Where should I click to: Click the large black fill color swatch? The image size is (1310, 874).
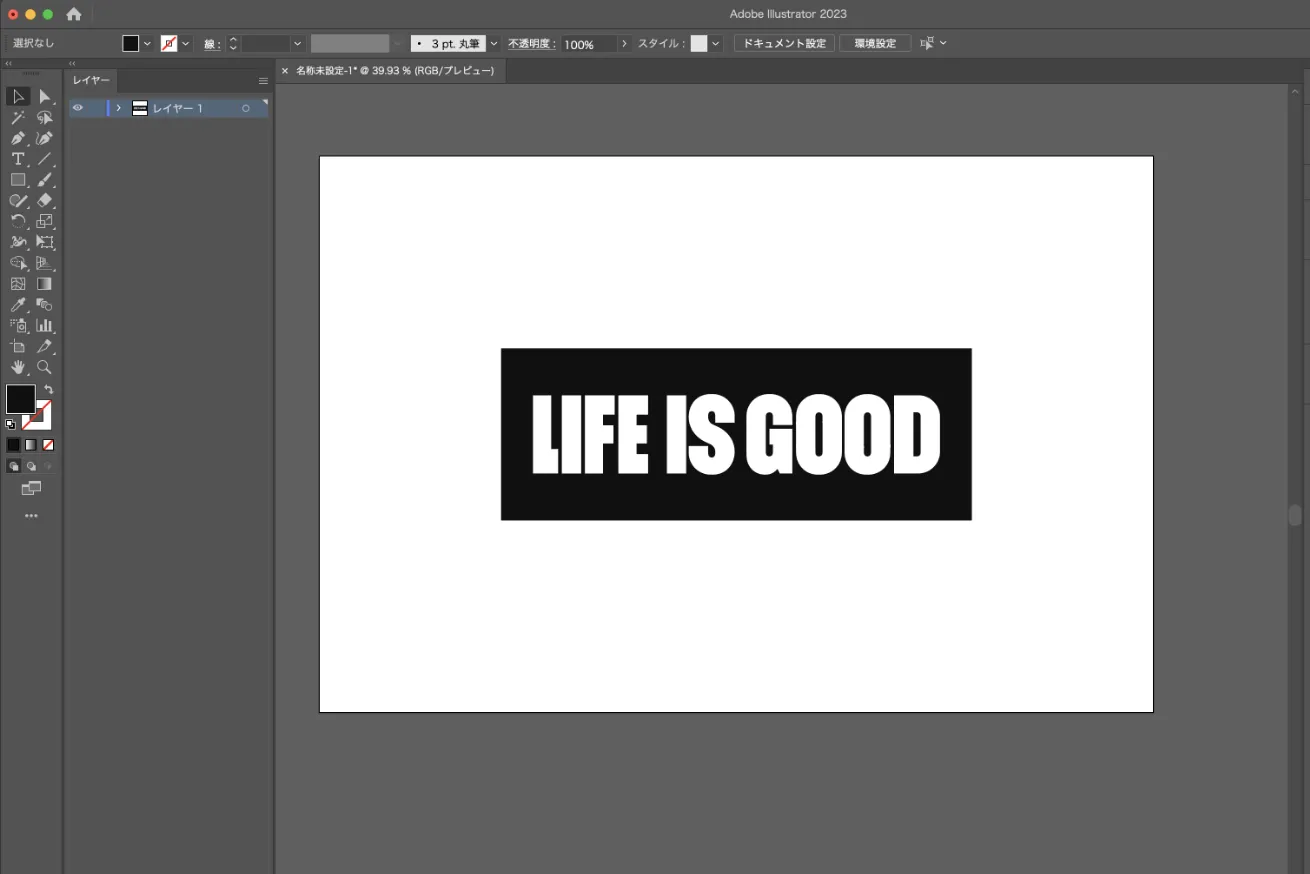click(20, 399)
